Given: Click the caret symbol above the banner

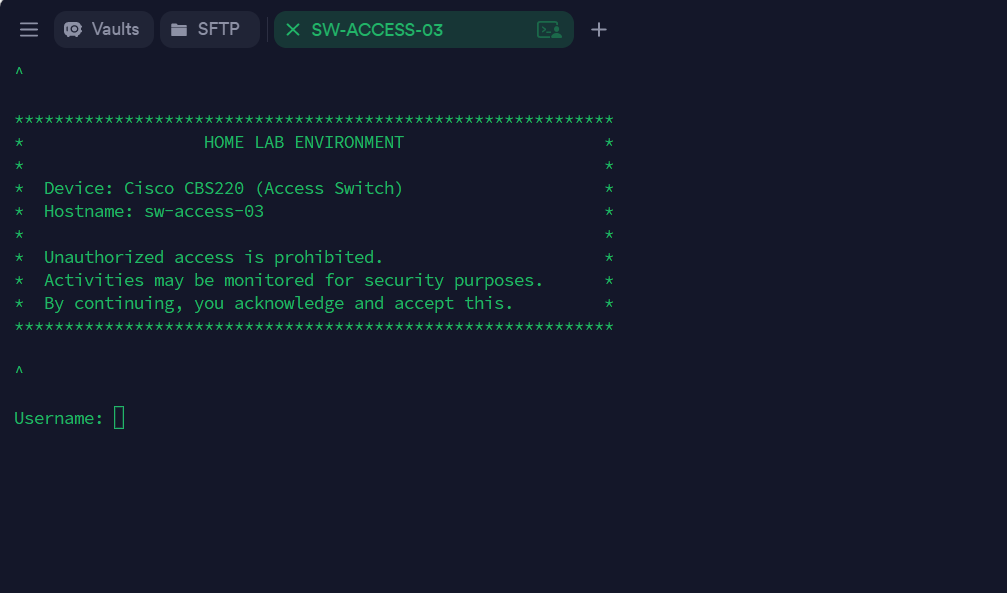Looking at the screenshot, I should point(19,73).
